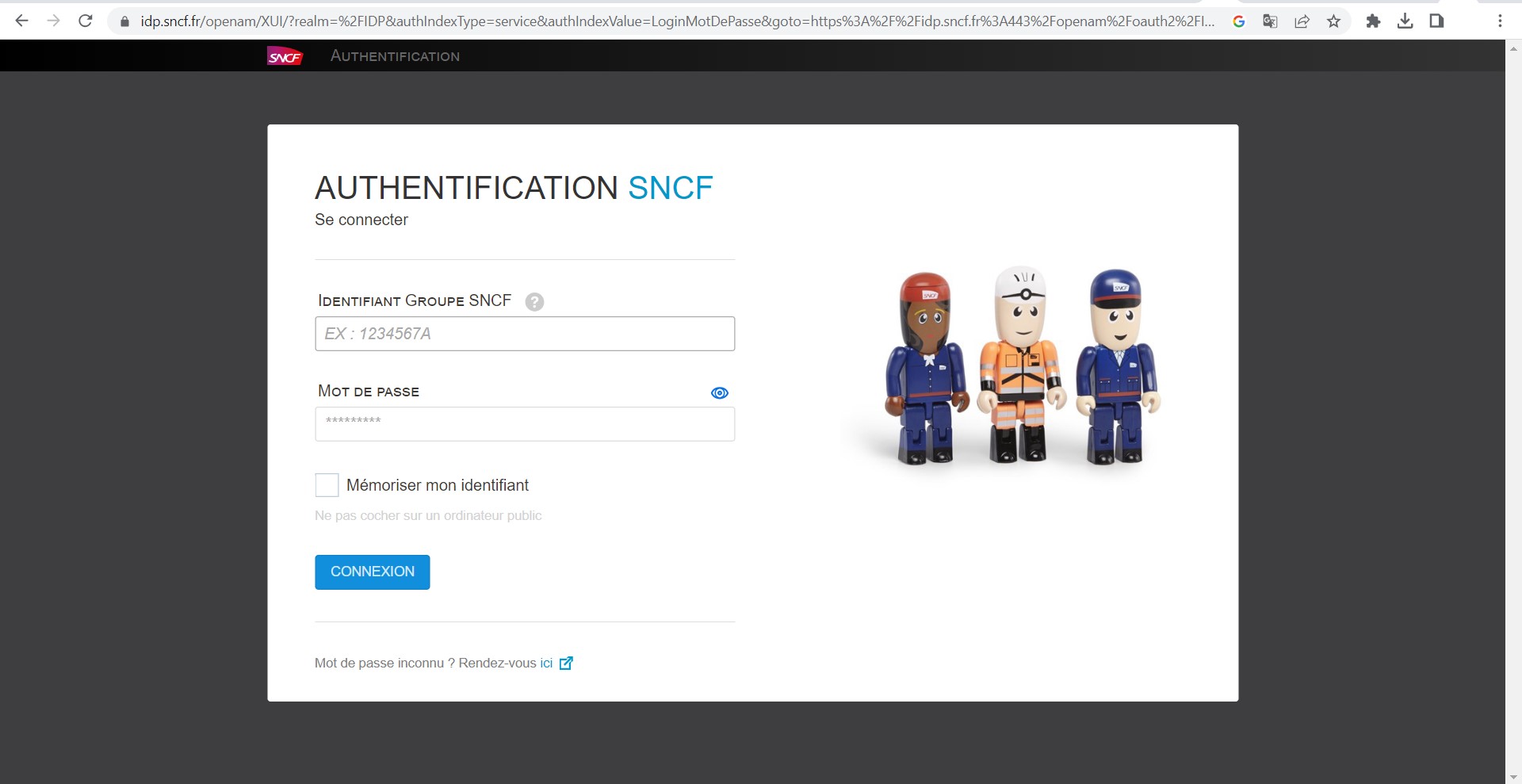Focus the Identifiant Groupe SNCF input field
This screenshot has height=784, width=1522.
click(x=524, y=334)
